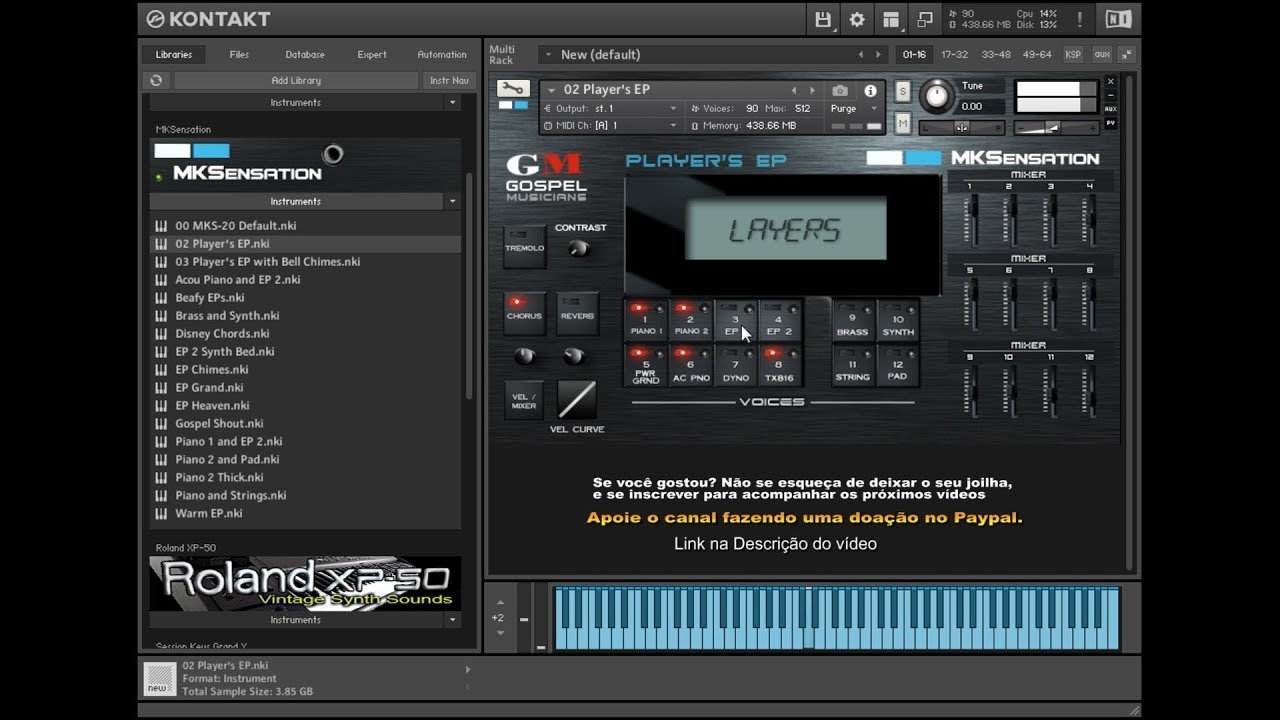Select the 33-48 rack page
Viewport: 1280px width, 720px height.
point(996,54)
